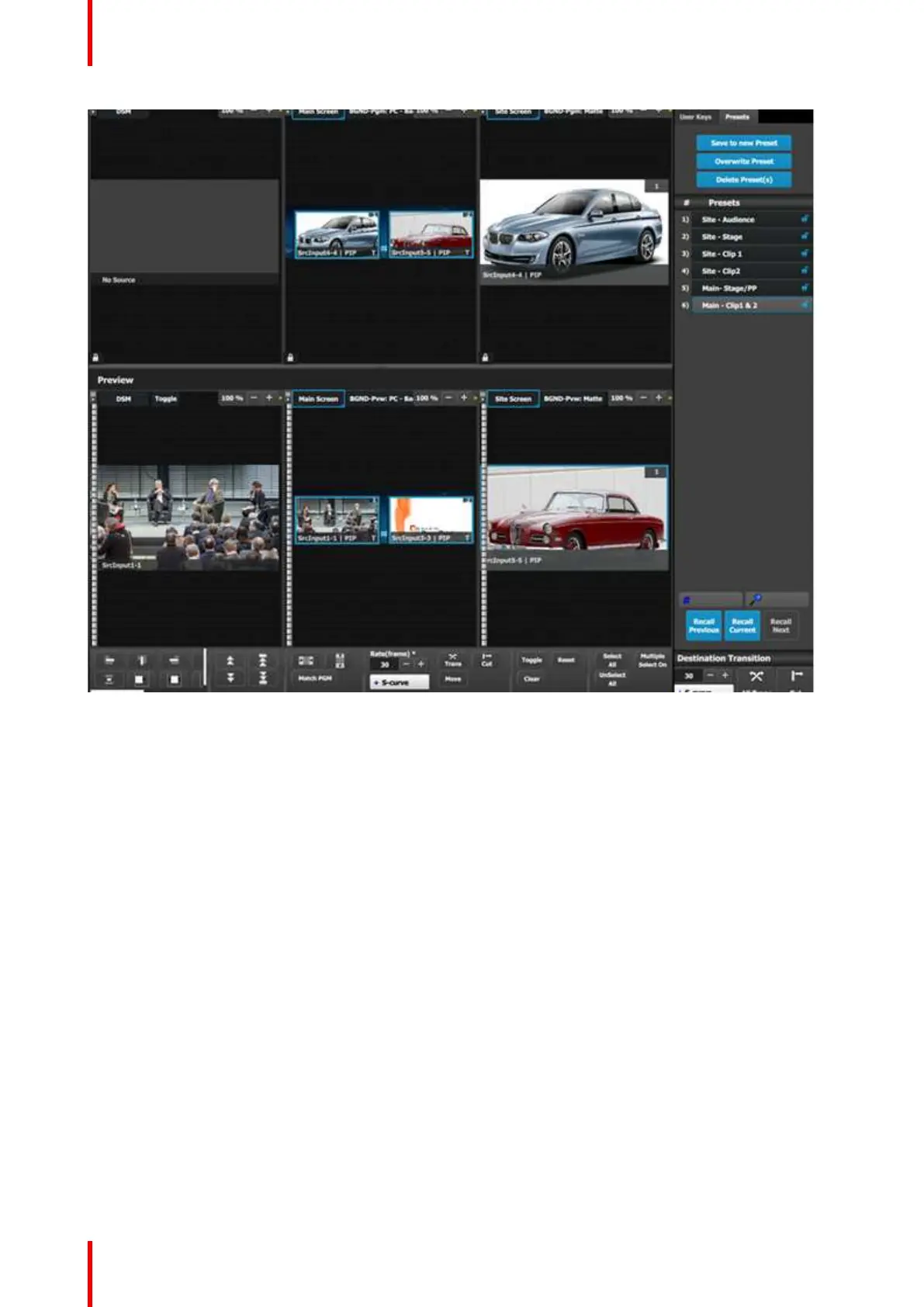This screenshot has width=924, height=1307.
Task: Click the Clear button
Action: click(531, 679)
